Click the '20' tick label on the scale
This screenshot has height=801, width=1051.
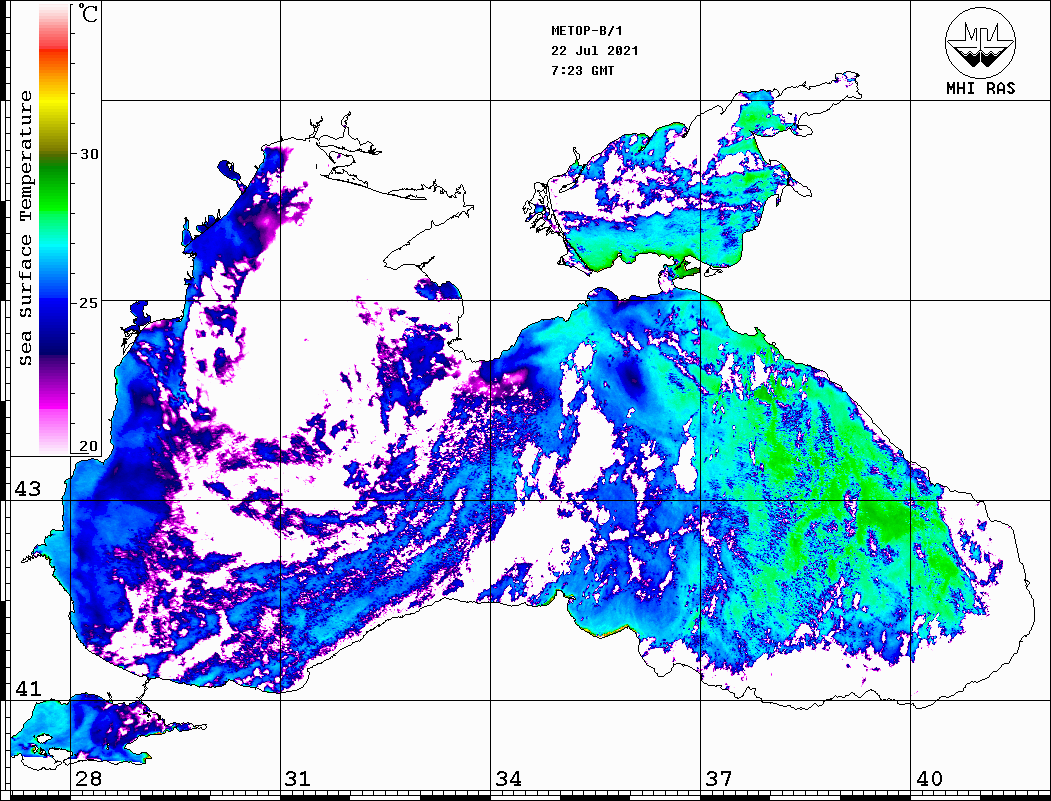[x=89, y=446]
